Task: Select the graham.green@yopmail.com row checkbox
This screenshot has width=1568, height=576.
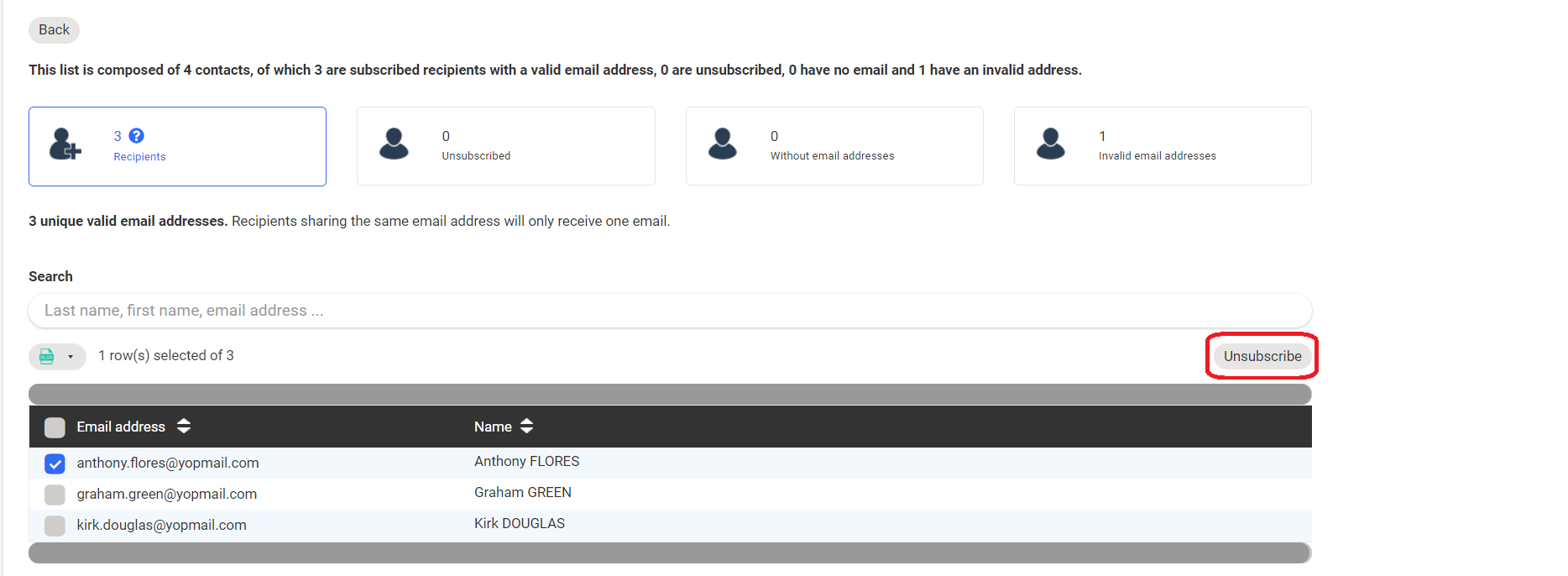Action: (55, 495)
